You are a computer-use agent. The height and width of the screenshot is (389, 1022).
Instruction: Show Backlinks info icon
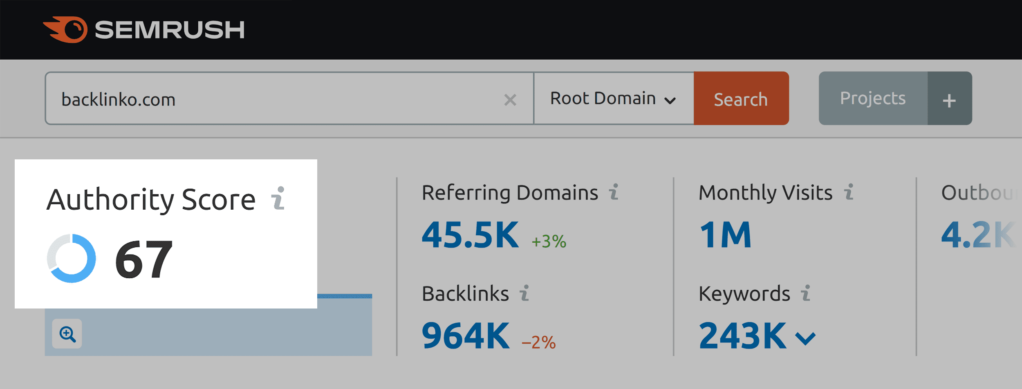[x=524, y=294]
